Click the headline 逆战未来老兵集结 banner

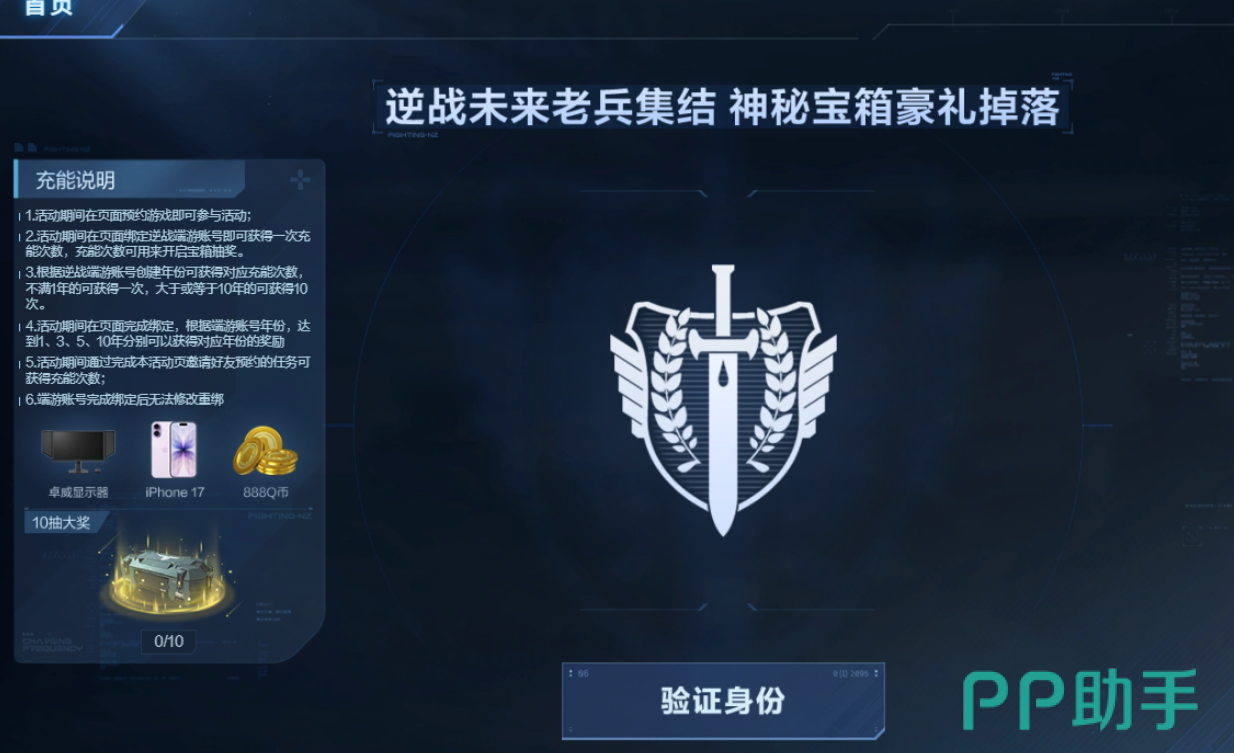tap(722, 107)
